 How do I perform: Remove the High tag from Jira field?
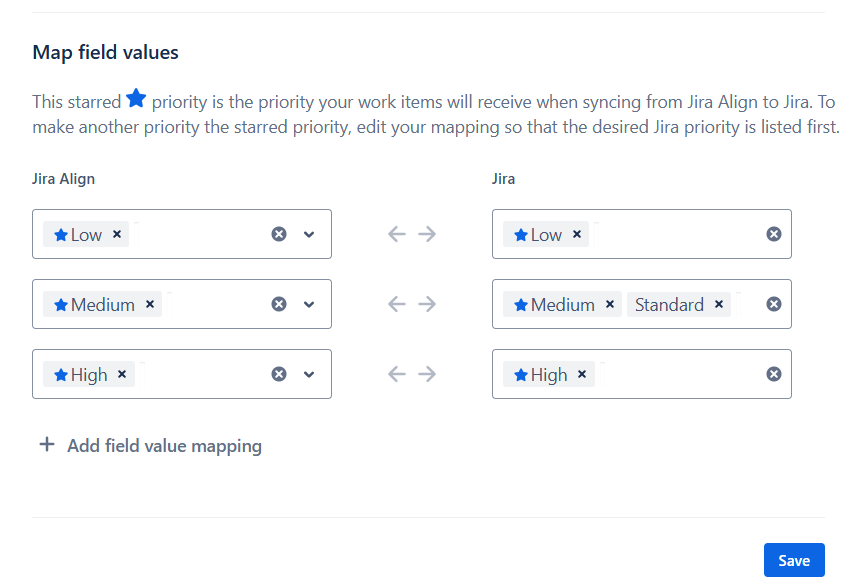pyautogui.click(x=582, y=374)
